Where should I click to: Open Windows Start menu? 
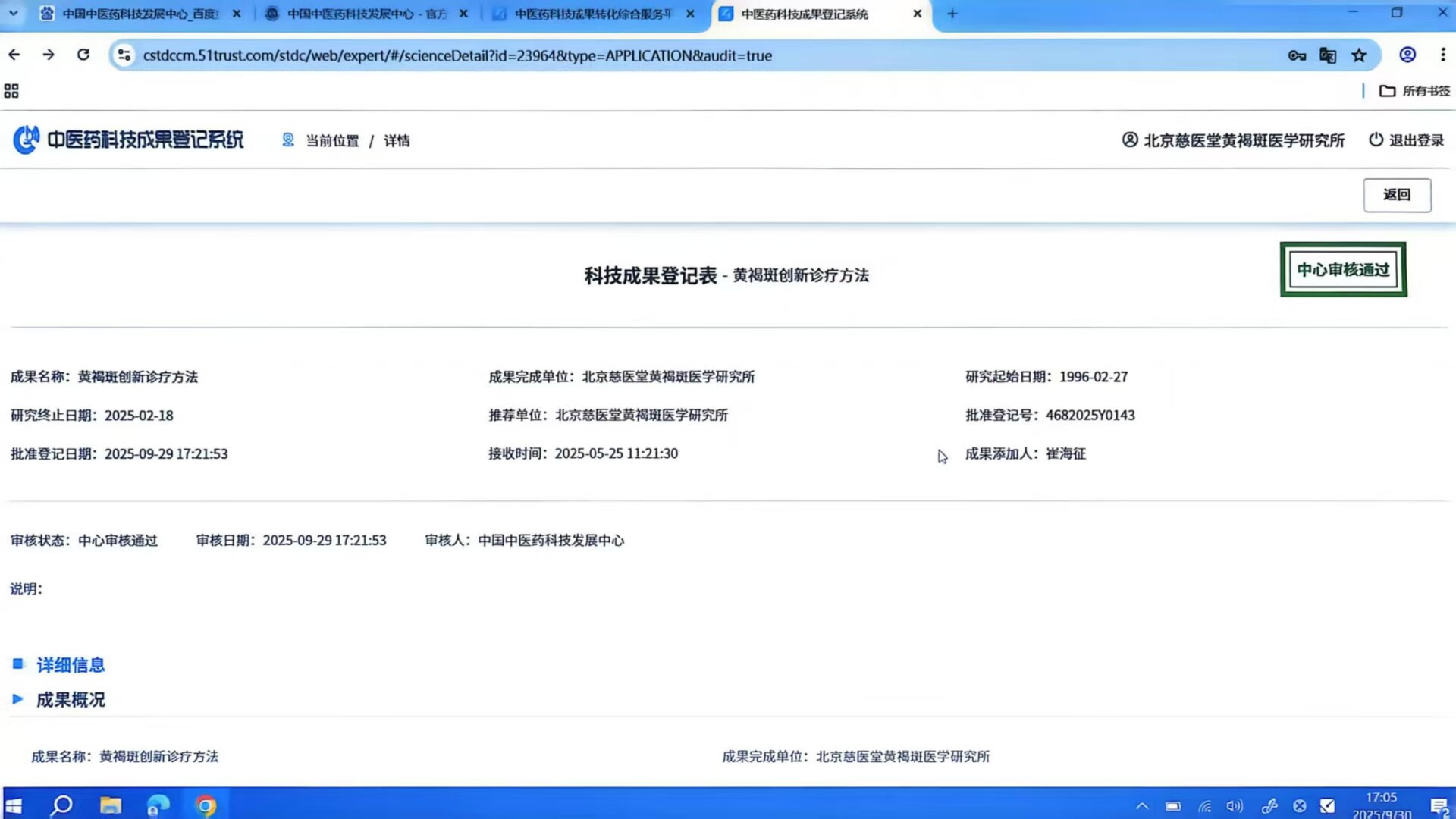point(14,805)
